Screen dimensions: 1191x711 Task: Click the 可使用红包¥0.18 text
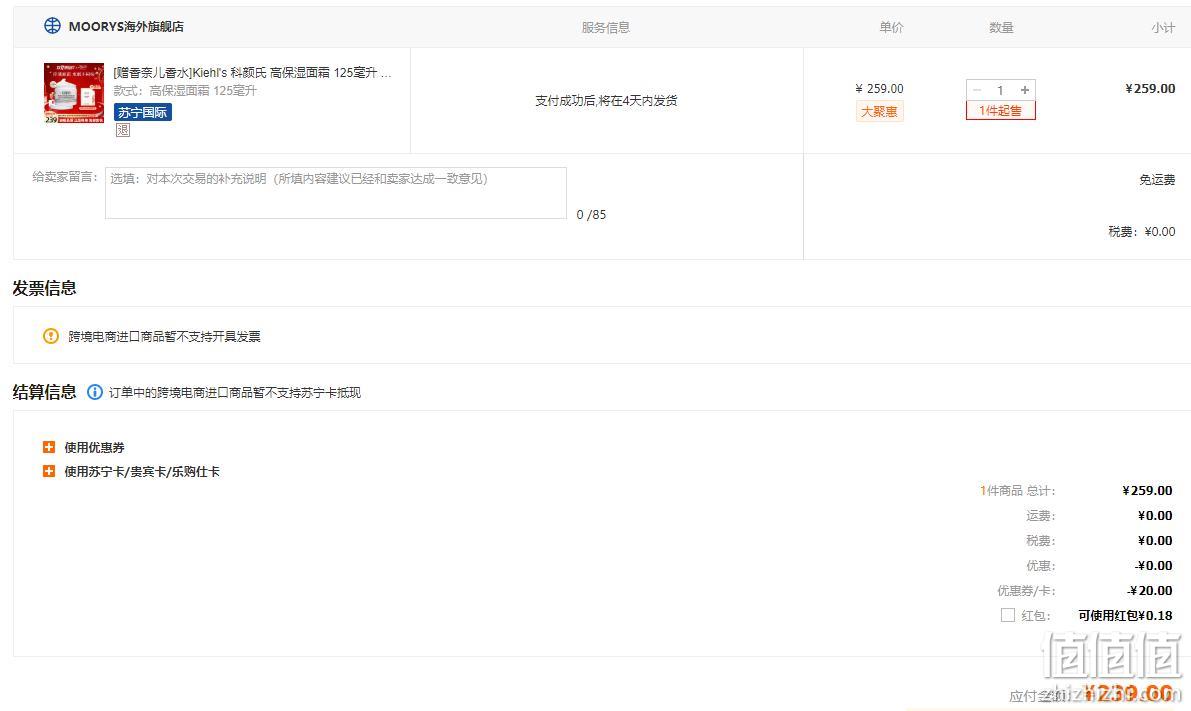point(1125,615)
